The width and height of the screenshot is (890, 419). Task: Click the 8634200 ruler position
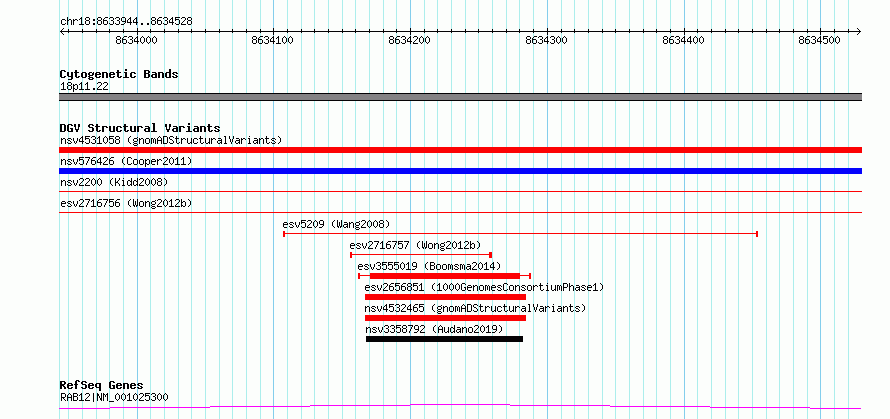[410, 40]
